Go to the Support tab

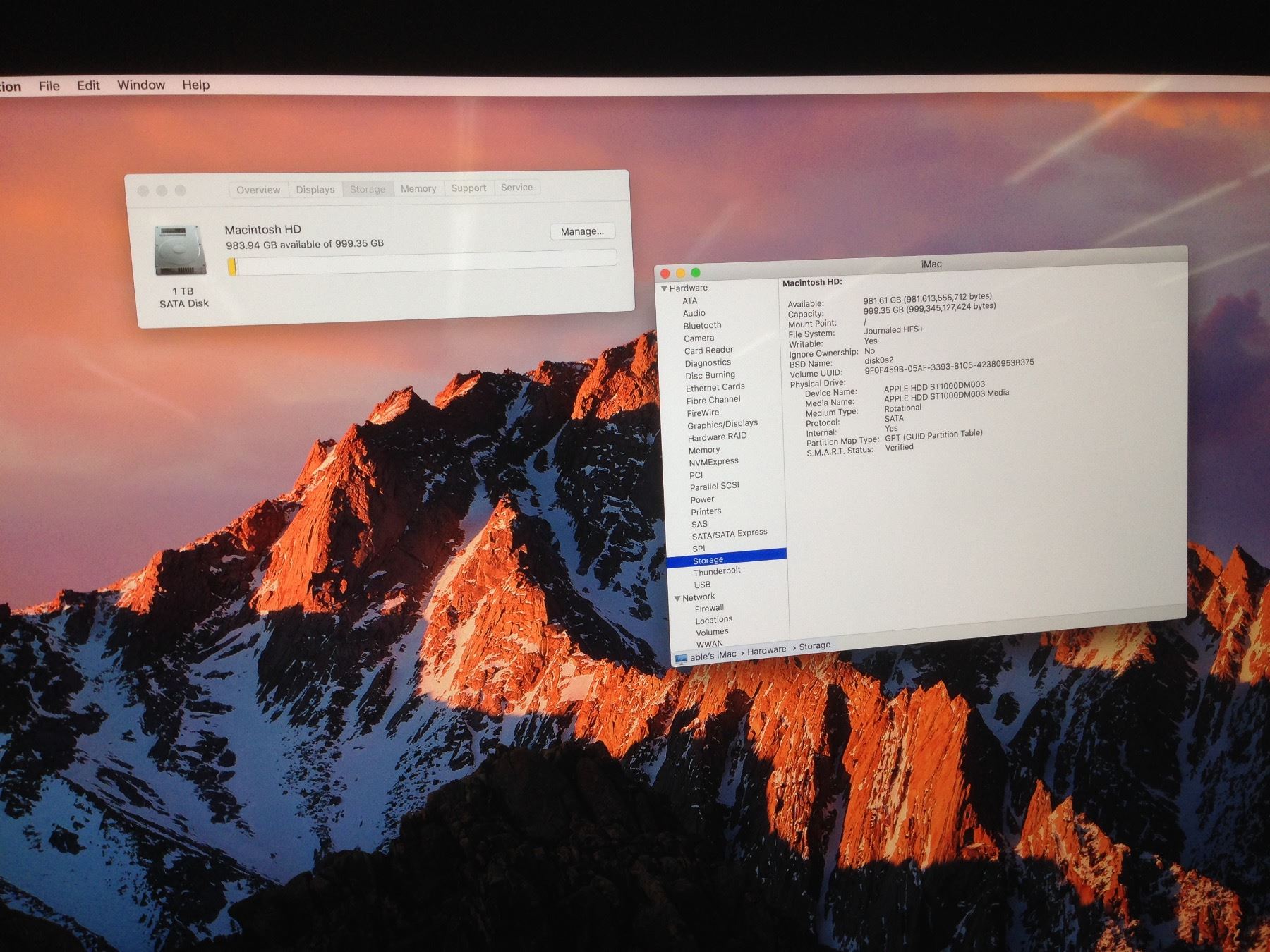[468, 188]
